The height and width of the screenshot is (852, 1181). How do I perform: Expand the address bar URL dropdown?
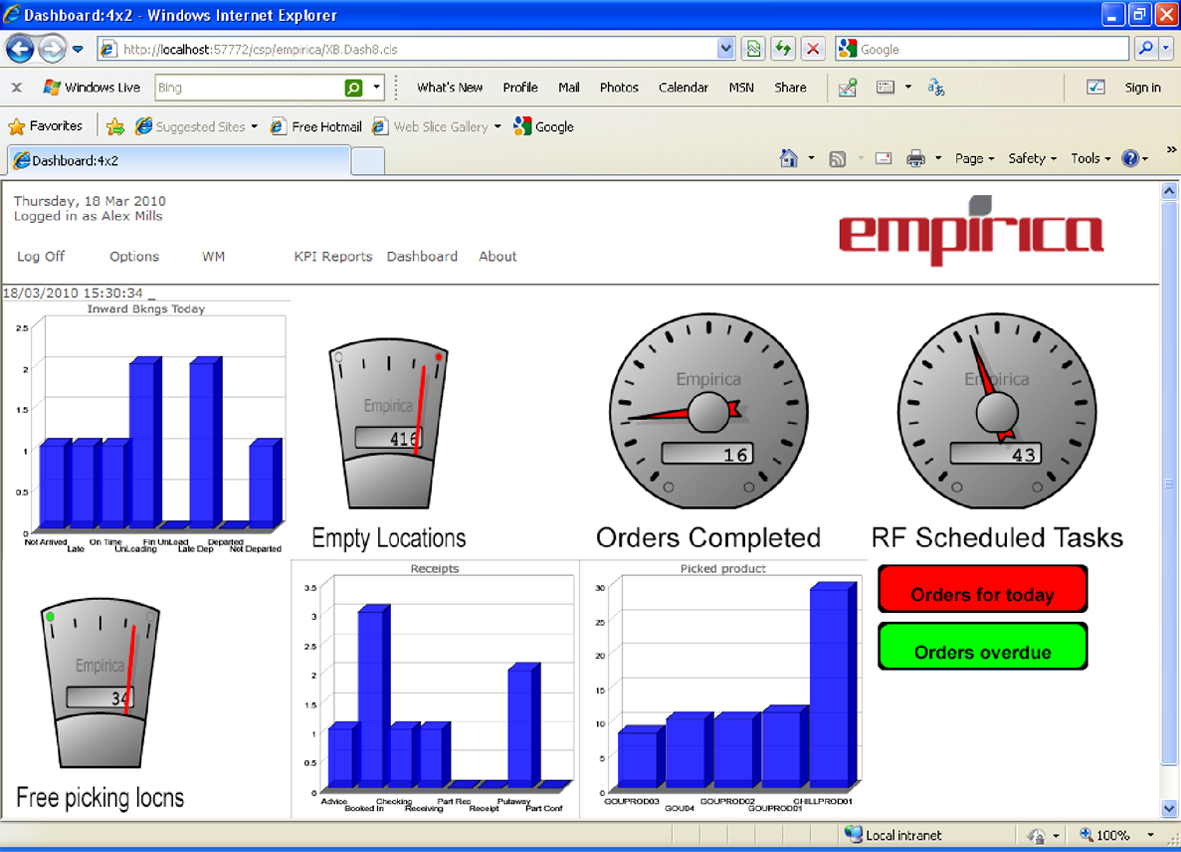tap(726, 49)
